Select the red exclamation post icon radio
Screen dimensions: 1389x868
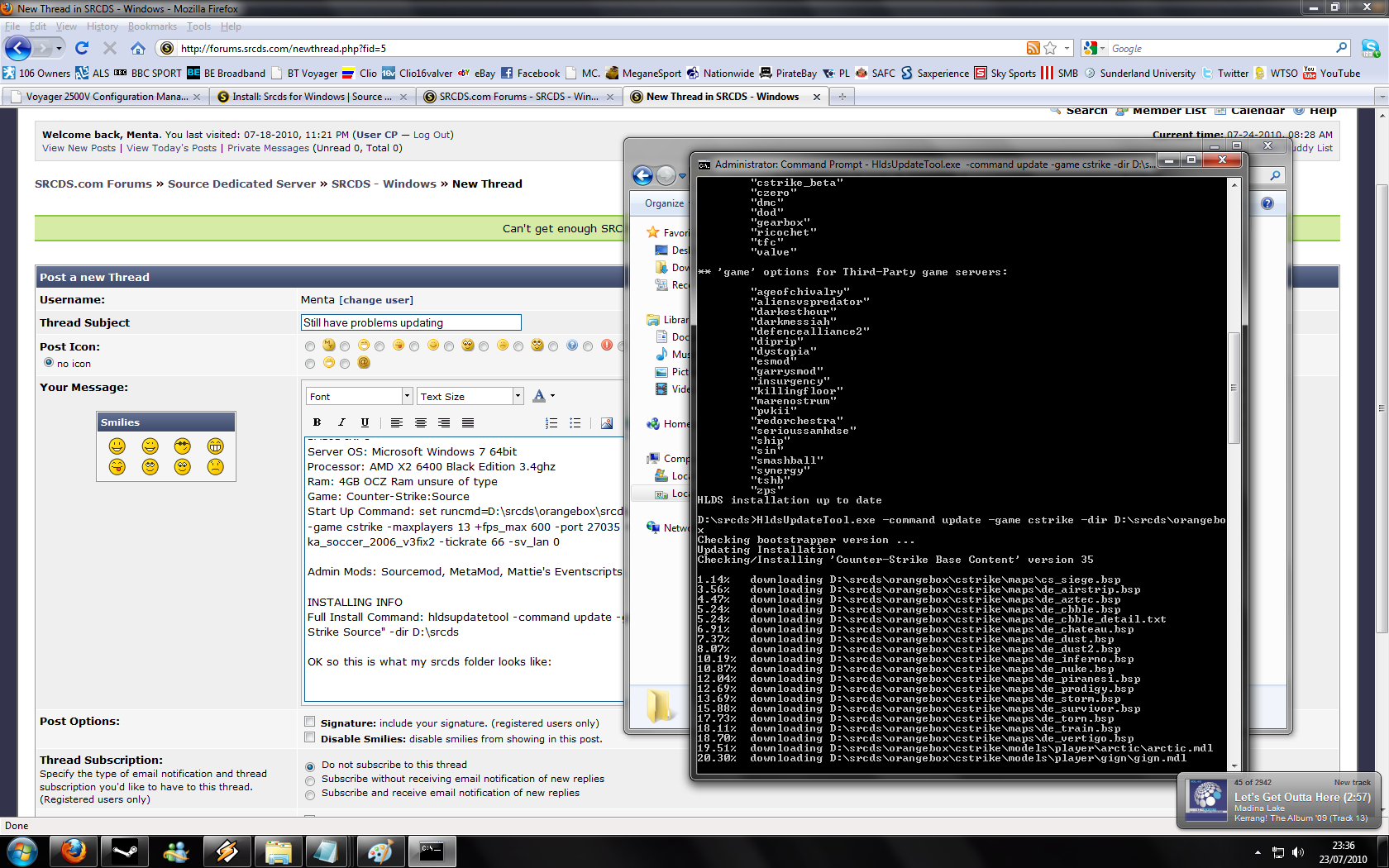tap(588, 346)
